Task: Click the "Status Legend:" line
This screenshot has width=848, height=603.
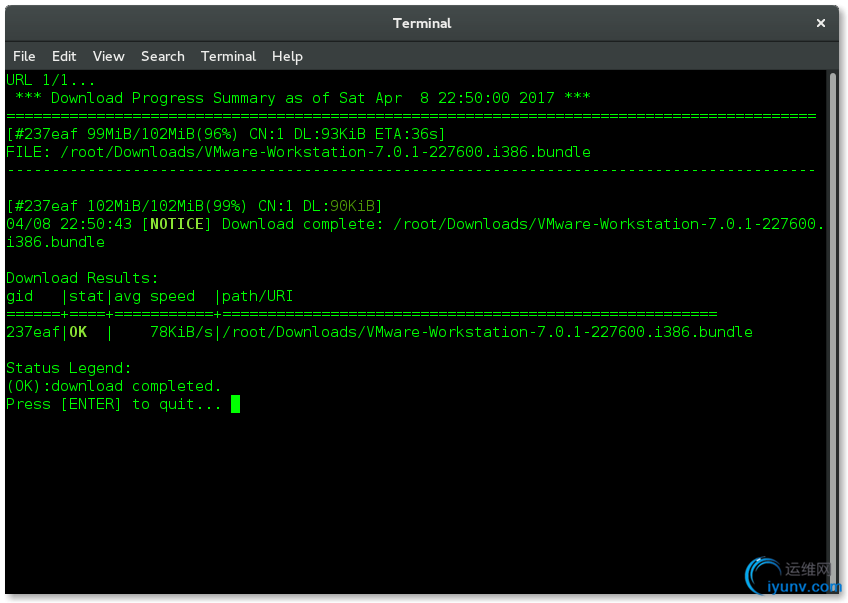Action: pyautogui.click(x=69, y=368)
